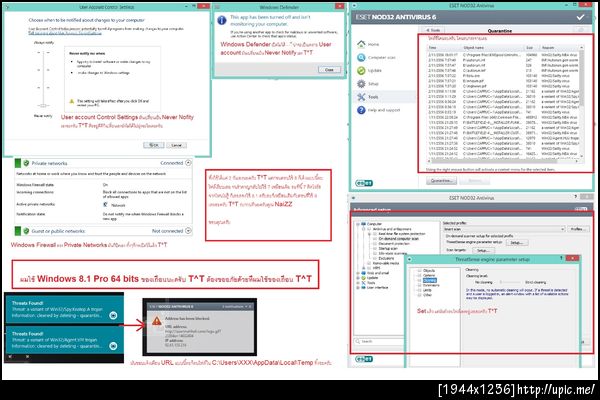Sort quarantine list by Reason column
600x400 pixels.
559,47
